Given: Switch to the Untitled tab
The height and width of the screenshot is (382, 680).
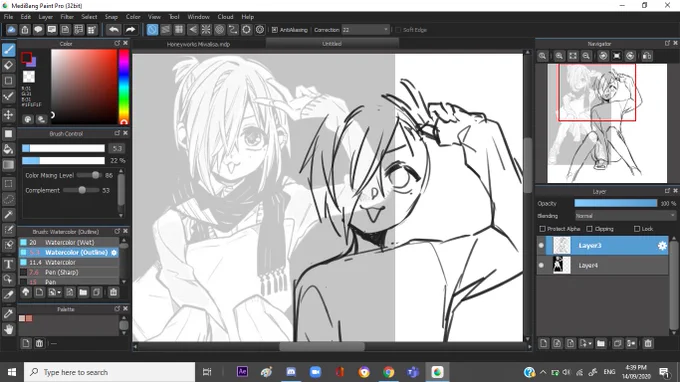Looking at the screenshot, I should tap(332, 44).
